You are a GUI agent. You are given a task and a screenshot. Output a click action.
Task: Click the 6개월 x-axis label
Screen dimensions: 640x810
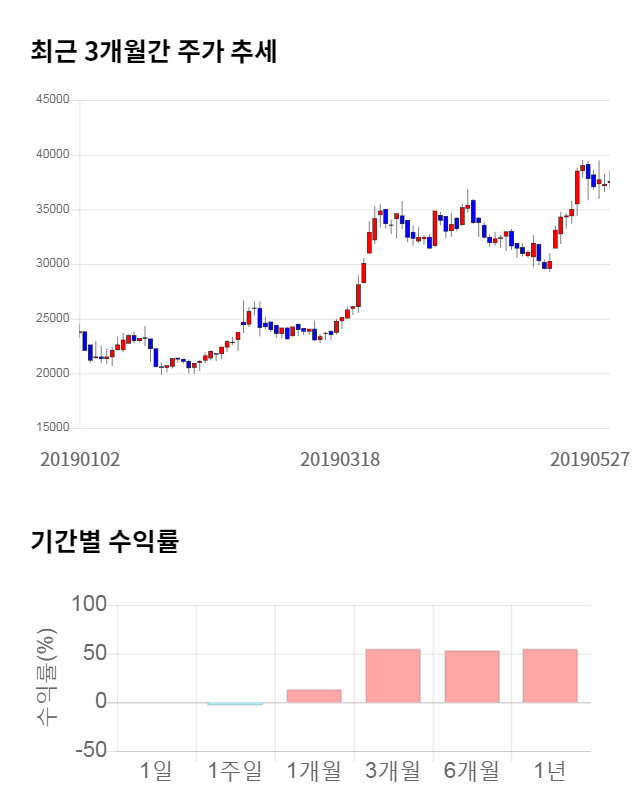(x=472, y=771)
